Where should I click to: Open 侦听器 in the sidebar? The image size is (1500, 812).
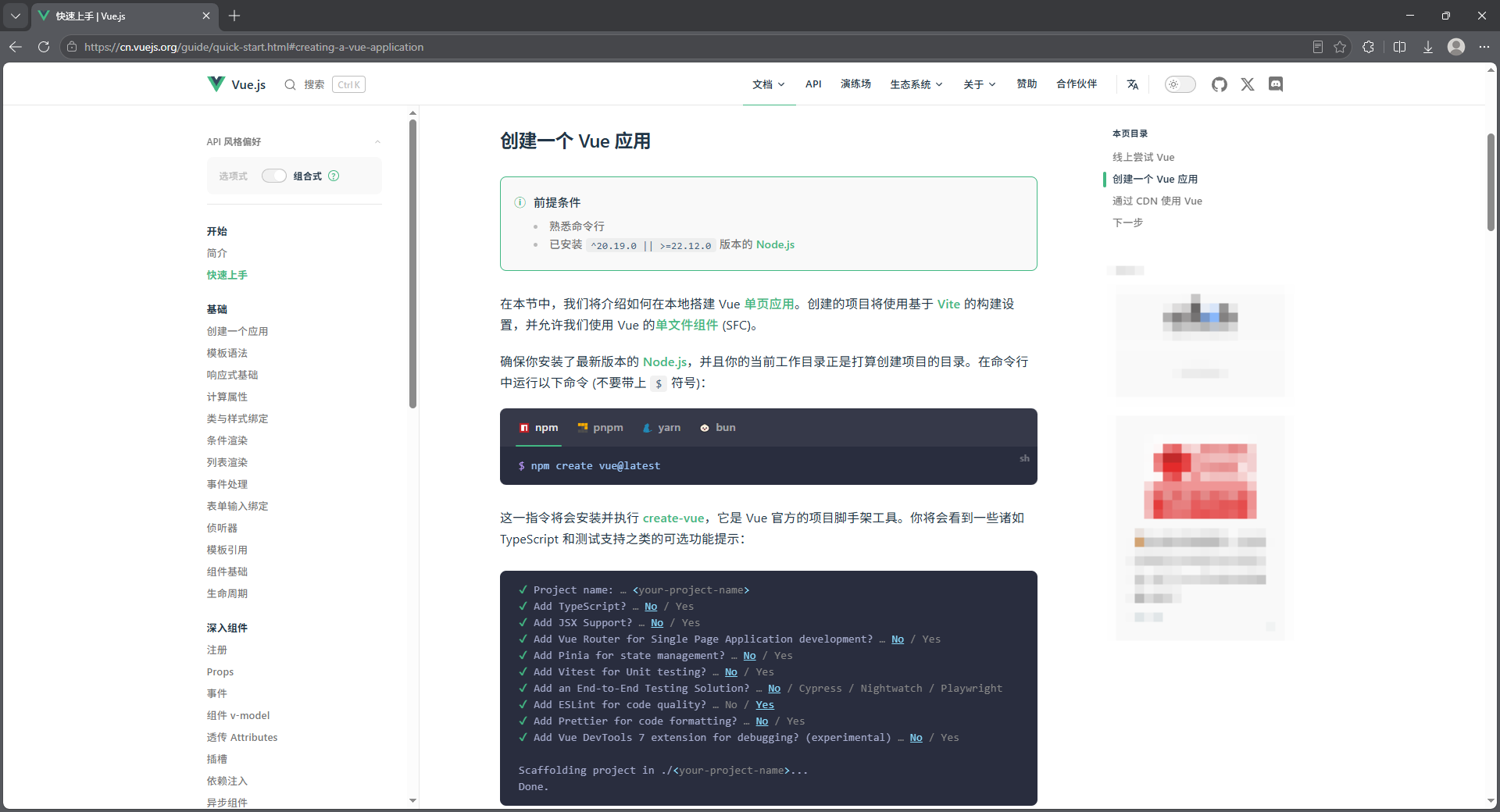coord(222,528)
